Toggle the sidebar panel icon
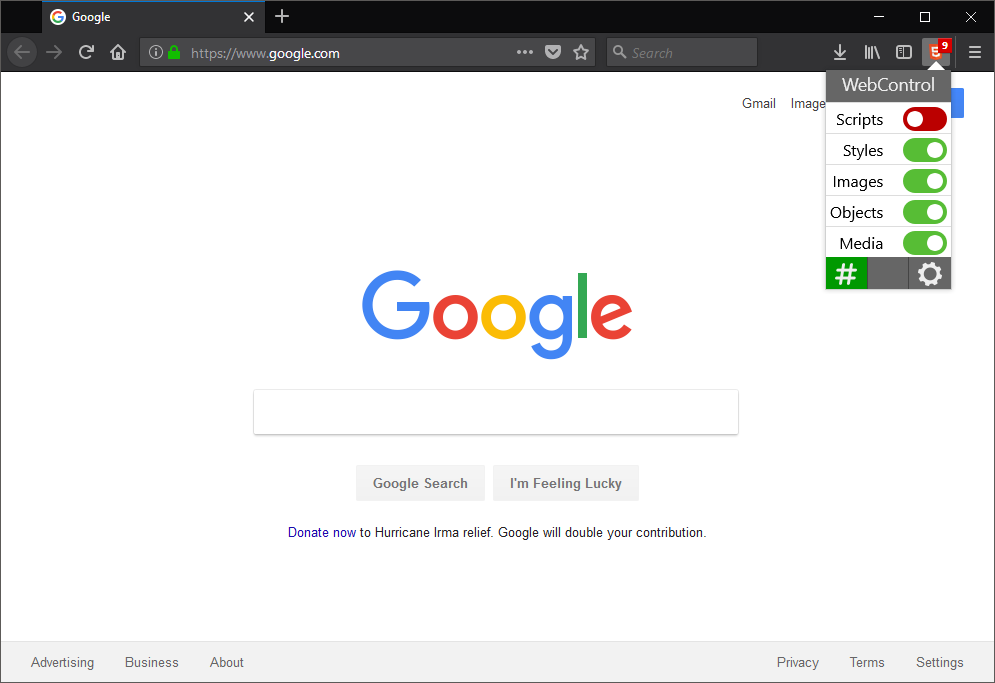The image size is (995, 683). 904,52
